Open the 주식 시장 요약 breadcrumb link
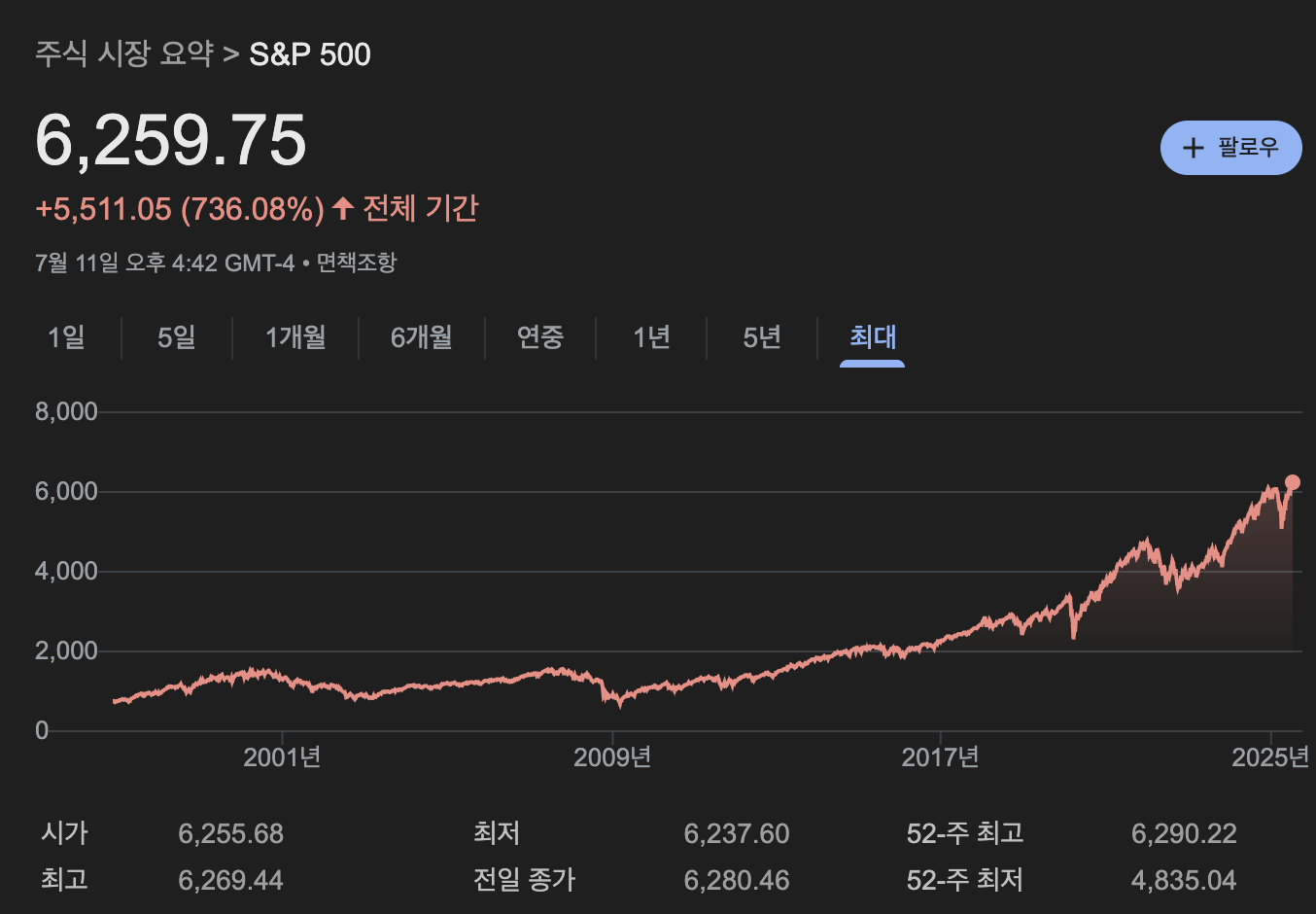The image size is (1316, 914). pos(124,53)
